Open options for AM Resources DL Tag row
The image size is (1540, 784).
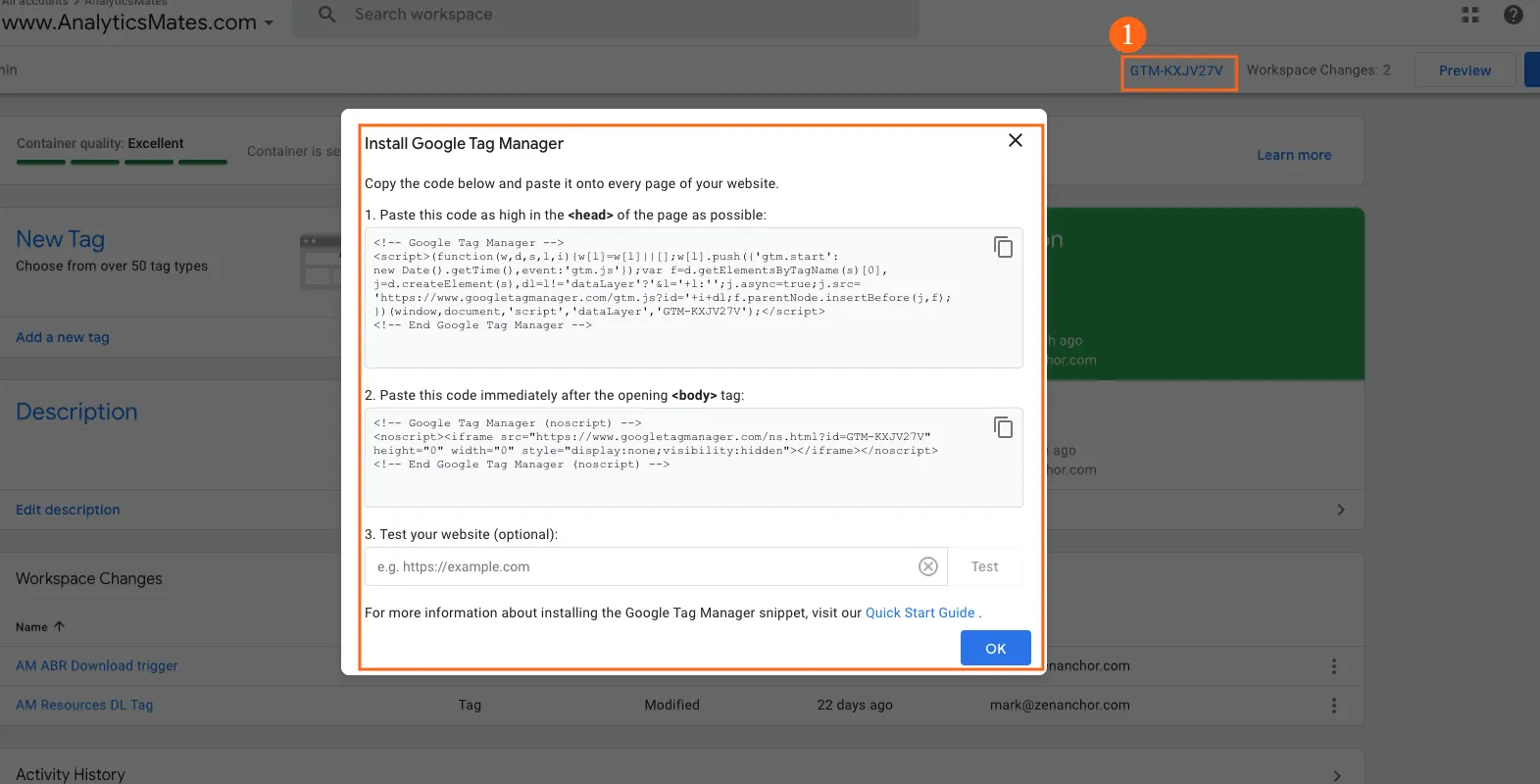[1333, 706]
